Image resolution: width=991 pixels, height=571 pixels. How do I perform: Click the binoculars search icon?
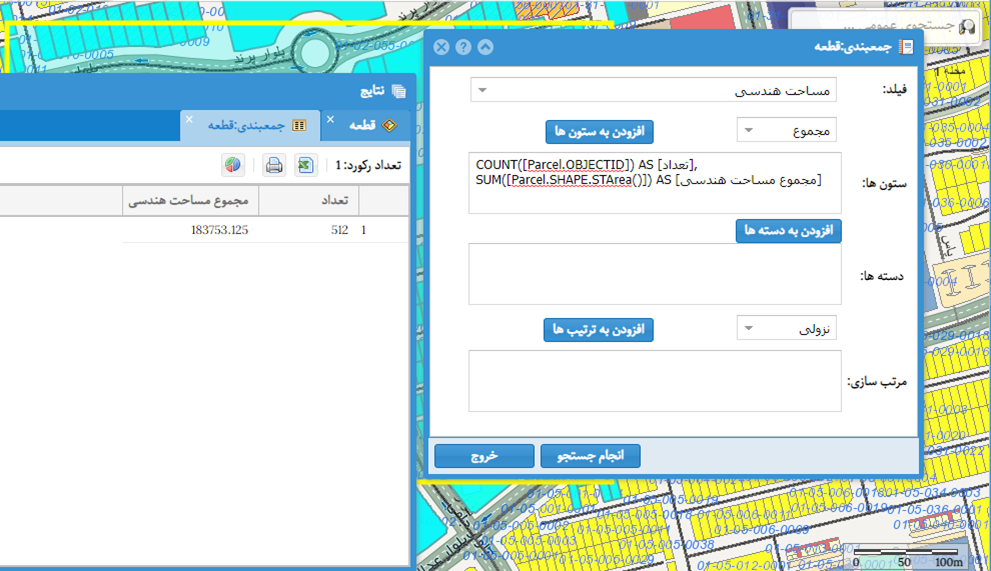click(966, 28)
